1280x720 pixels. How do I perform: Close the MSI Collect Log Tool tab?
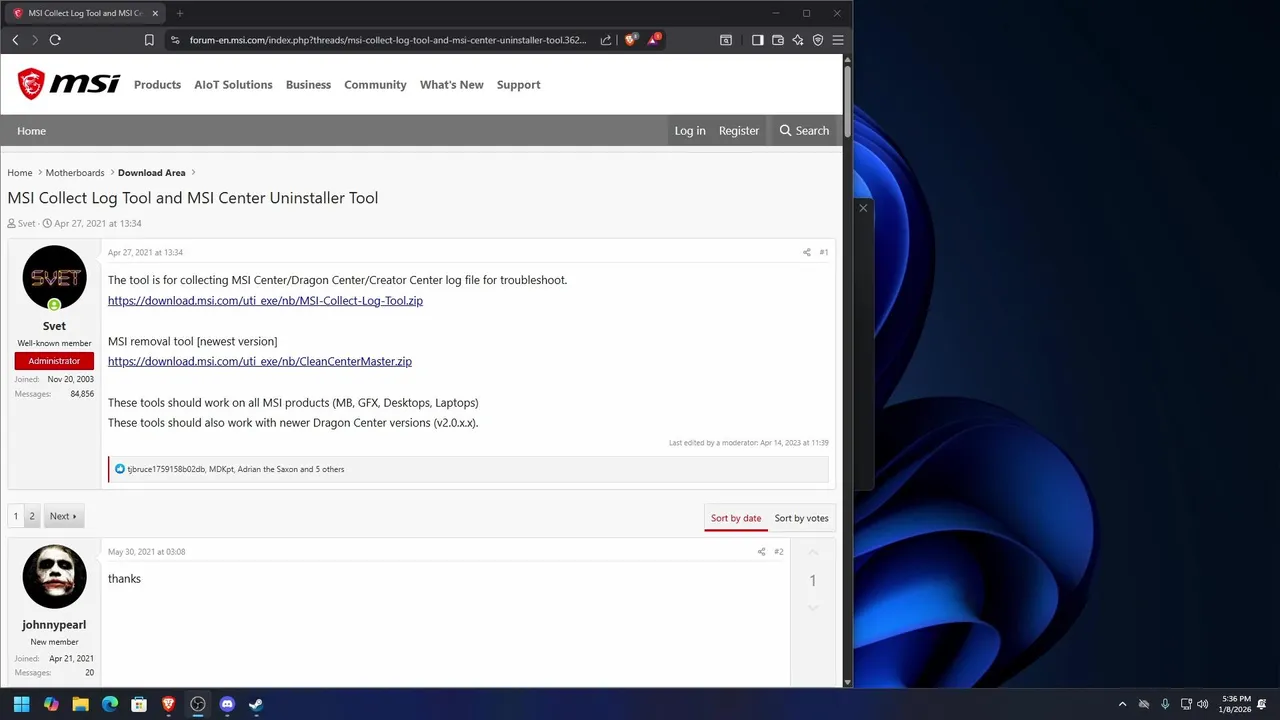click(x=155, y=13)
